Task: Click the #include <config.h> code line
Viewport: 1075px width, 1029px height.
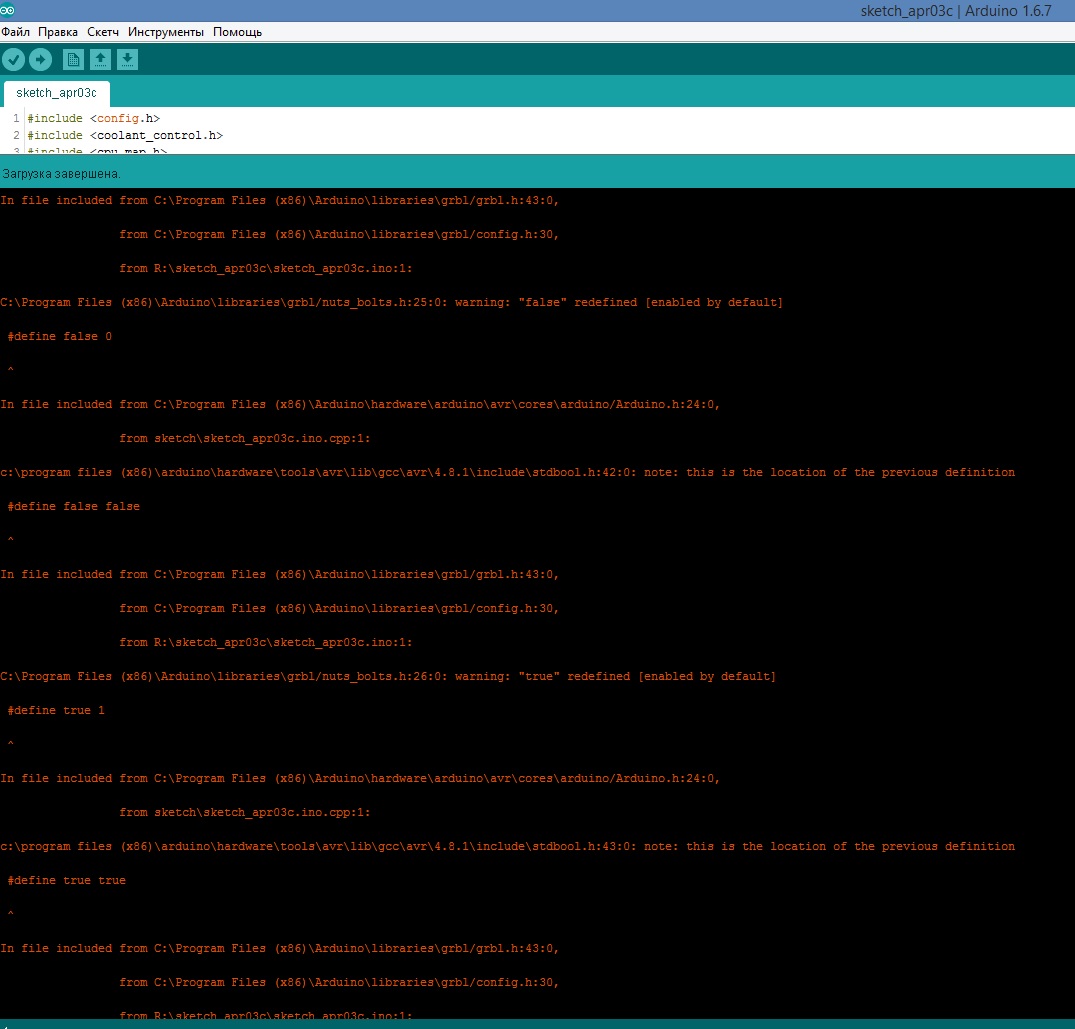Action: point(93,119)
